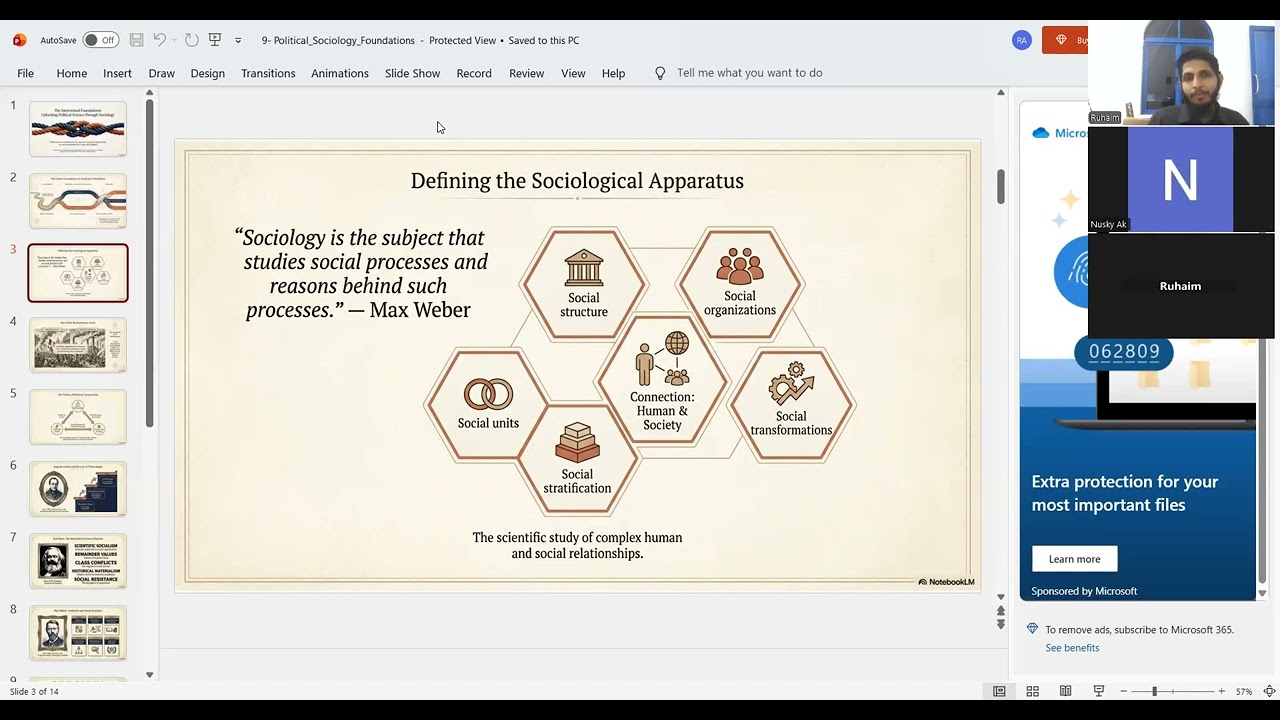This screenshot has height=720, width=1280.
Task: Click the Social transformations hexagon
Action: coord(791,404)
